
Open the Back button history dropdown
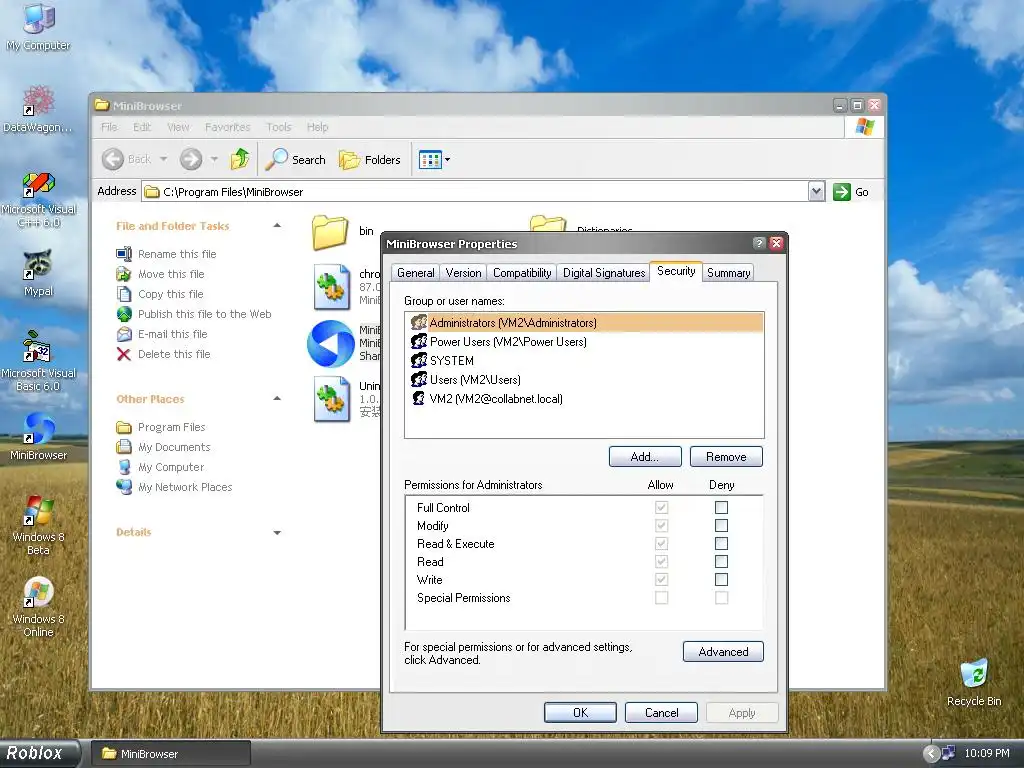click(x=163, y=159)
